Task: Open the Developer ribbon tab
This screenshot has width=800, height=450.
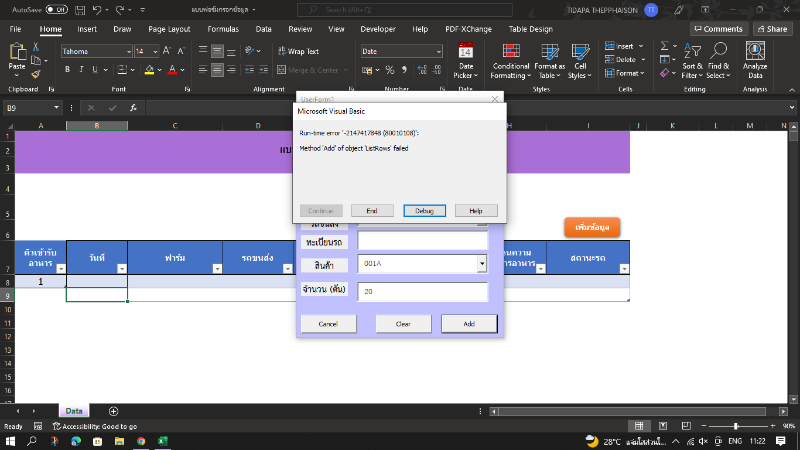Action: (x=377, y=29)
